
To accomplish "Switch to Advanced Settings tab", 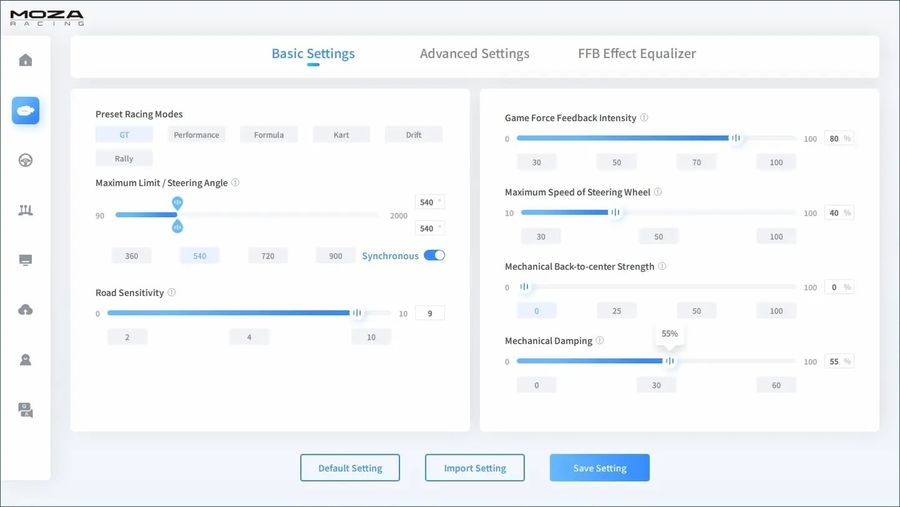I will pyautogui.click(x=475, y=53).
